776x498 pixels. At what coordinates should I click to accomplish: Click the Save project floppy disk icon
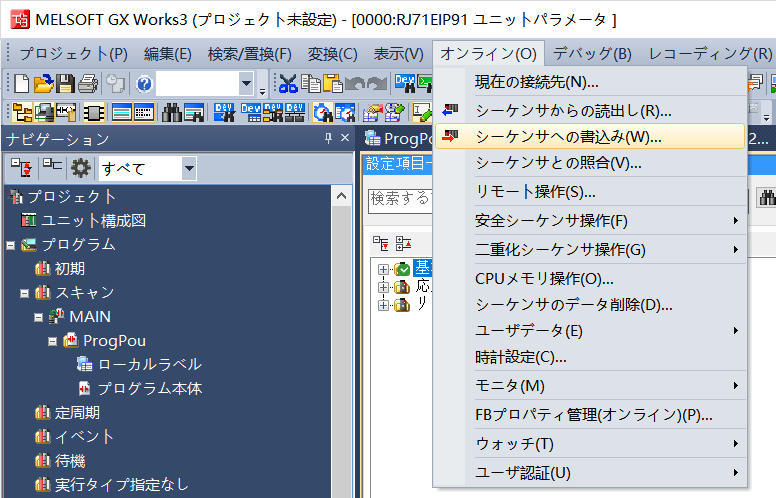[66, 84]
